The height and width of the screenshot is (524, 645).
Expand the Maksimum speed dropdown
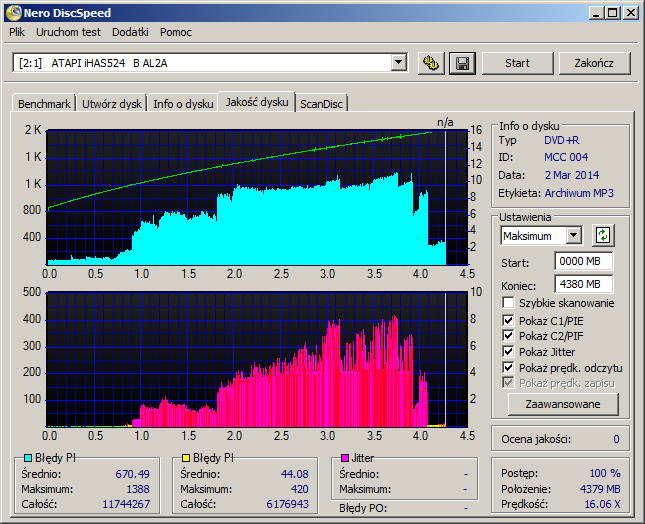[573, 236]
